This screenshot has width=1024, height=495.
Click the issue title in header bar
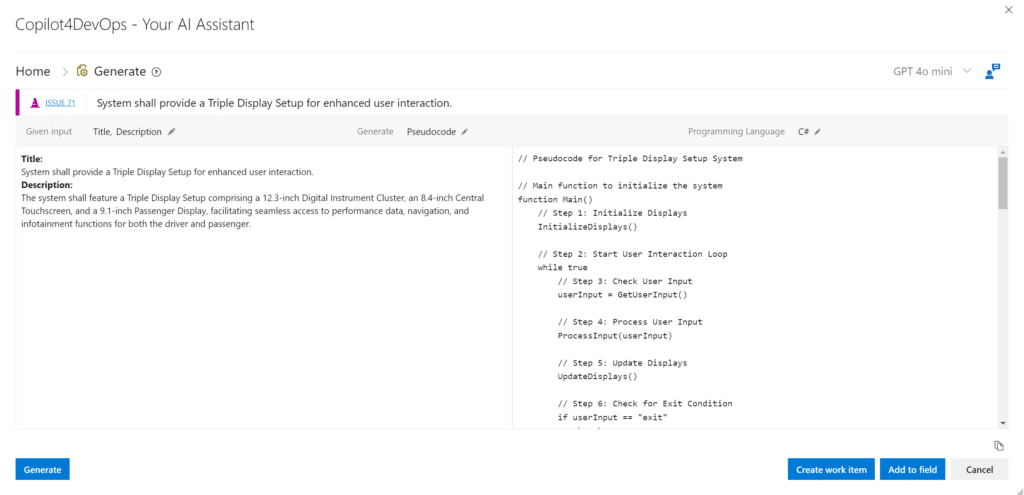click(x=274, y=103)
